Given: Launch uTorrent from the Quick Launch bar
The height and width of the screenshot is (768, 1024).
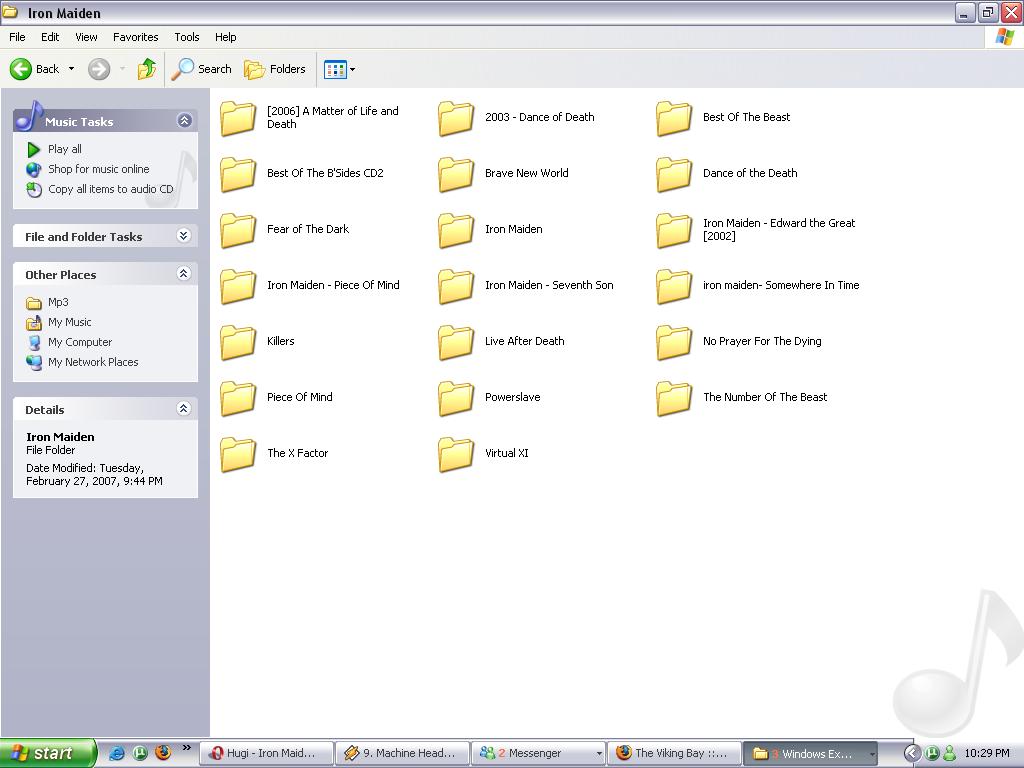Looking at the screenshot, I should pos(140,753).
